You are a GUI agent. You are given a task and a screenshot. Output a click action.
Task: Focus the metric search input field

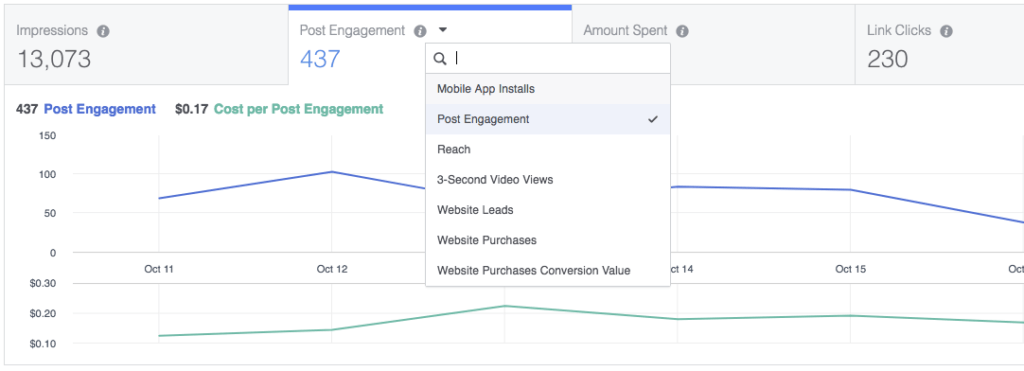pos(548,59)
